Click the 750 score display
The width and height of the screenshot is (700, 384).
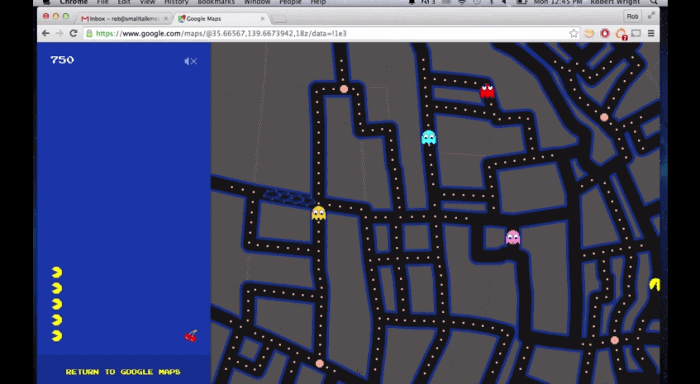62,60
